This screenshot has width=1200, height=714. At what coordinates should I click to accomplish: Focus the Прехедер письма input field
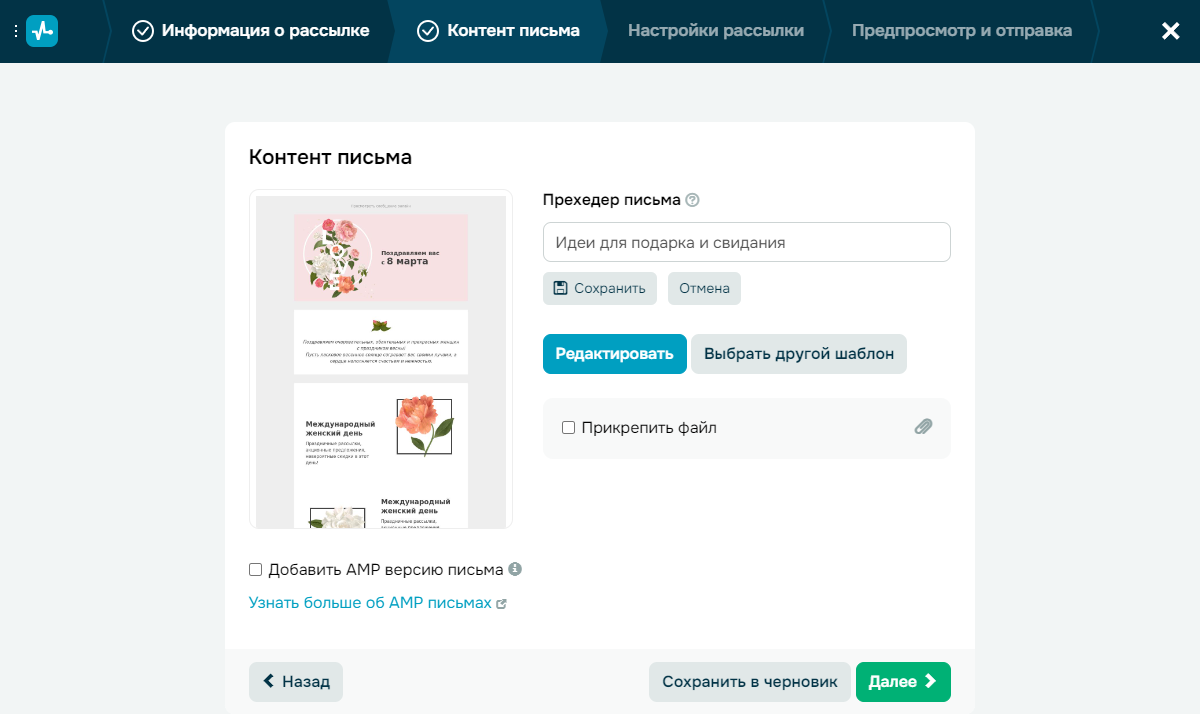point(746,242)
